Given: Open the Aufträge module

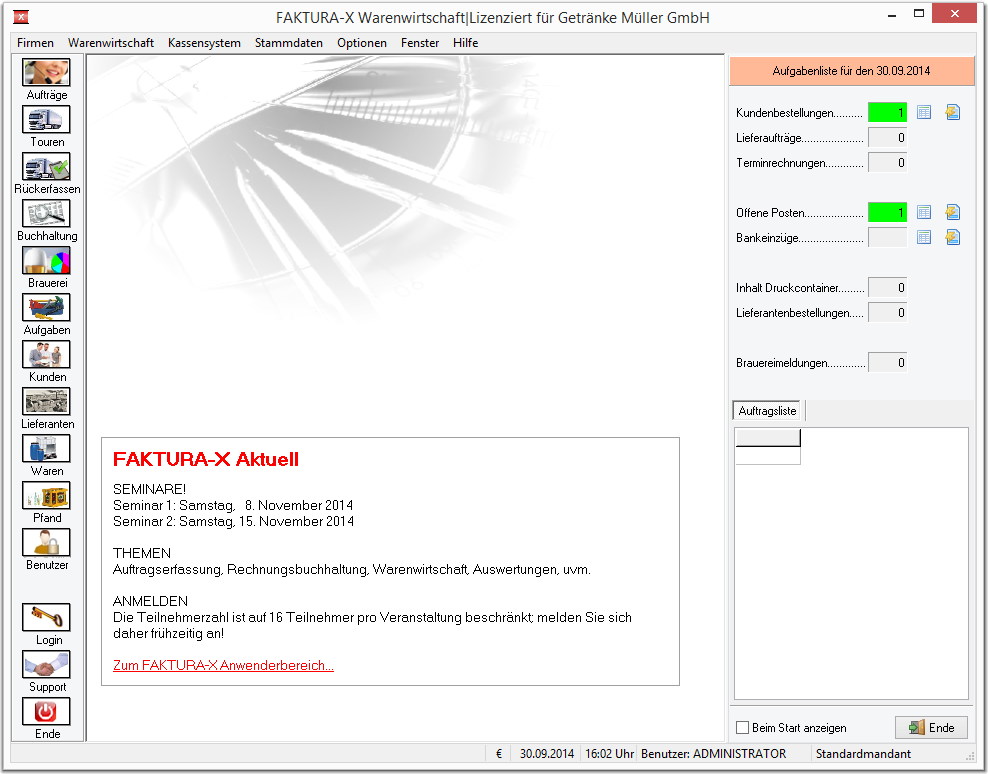Looking at the screenshot, I should 46,72.
